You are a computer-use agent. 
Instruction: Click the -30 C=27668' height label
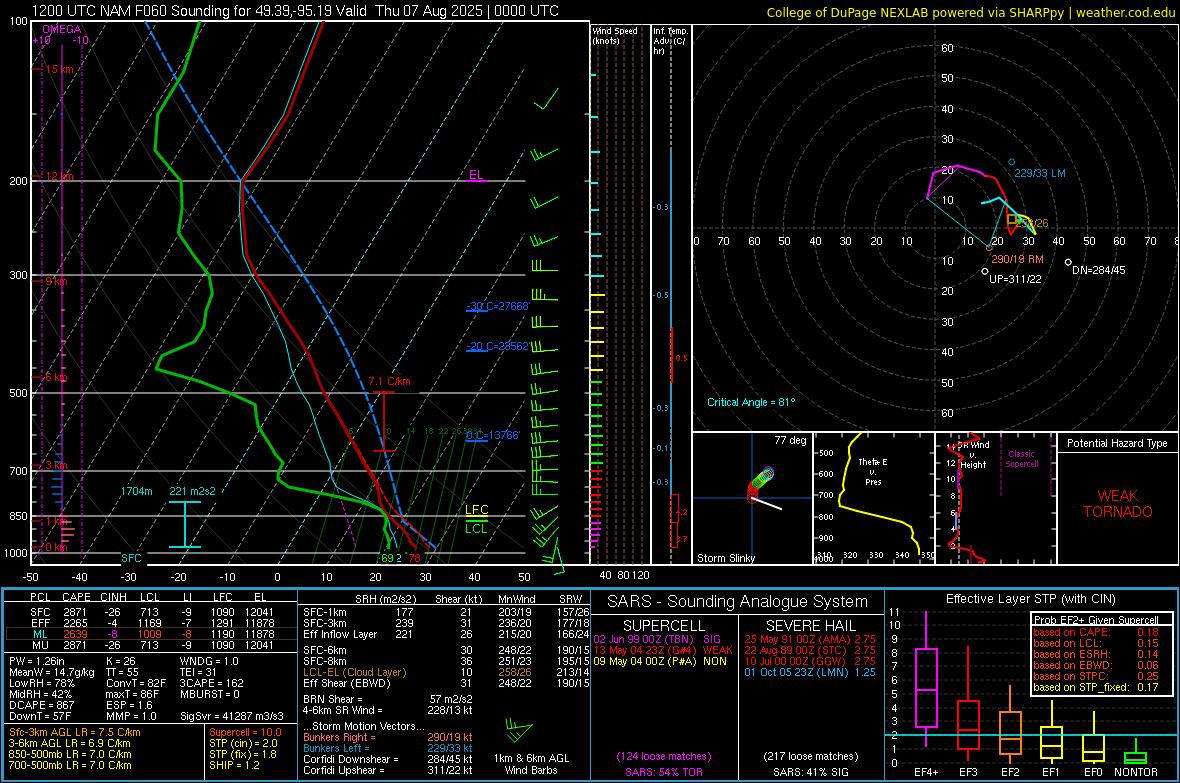(498, 306)
